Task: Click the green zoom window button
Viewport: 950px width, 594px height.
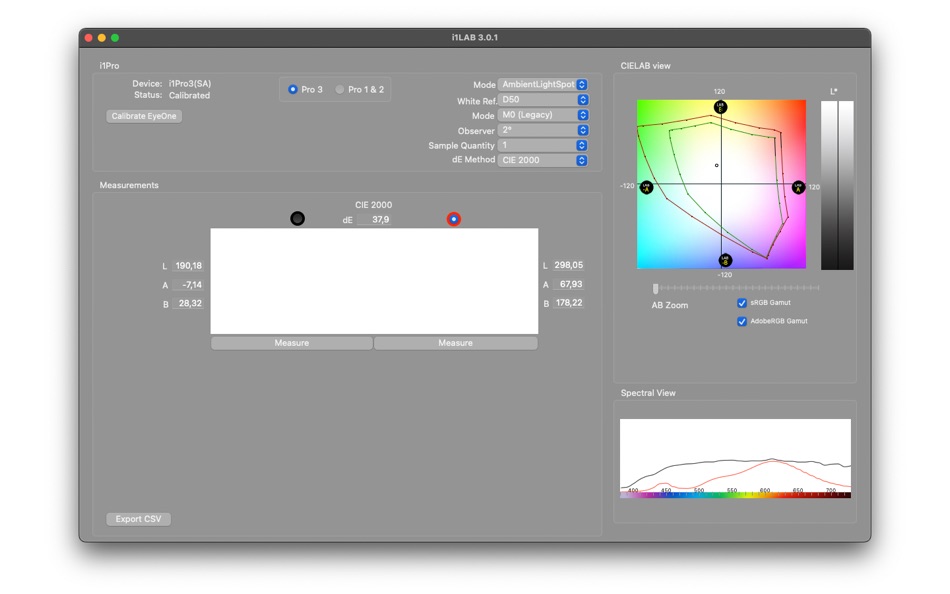Action: click(x=115, y=38)
